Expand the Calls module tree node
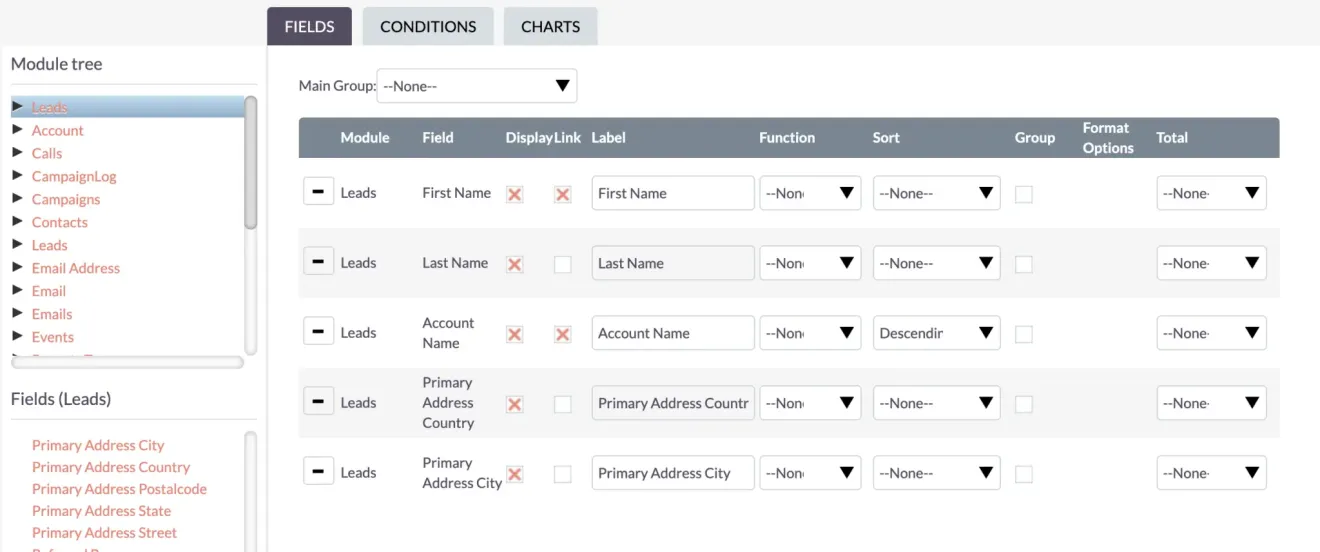1320x552 pixels. click(x=18, y=153)
